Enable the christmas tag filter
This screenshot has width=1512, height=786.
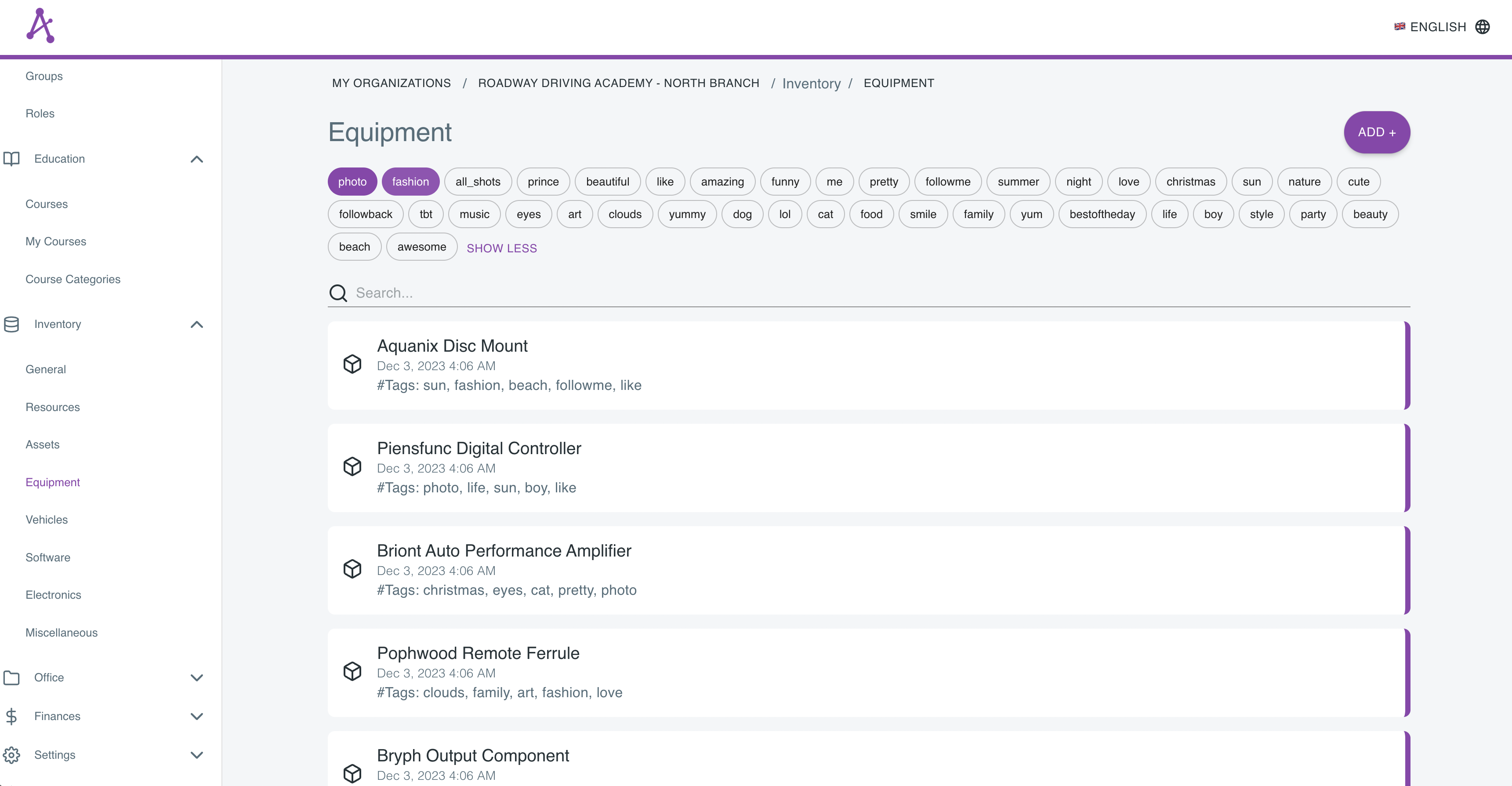(x=1190, y=182)
